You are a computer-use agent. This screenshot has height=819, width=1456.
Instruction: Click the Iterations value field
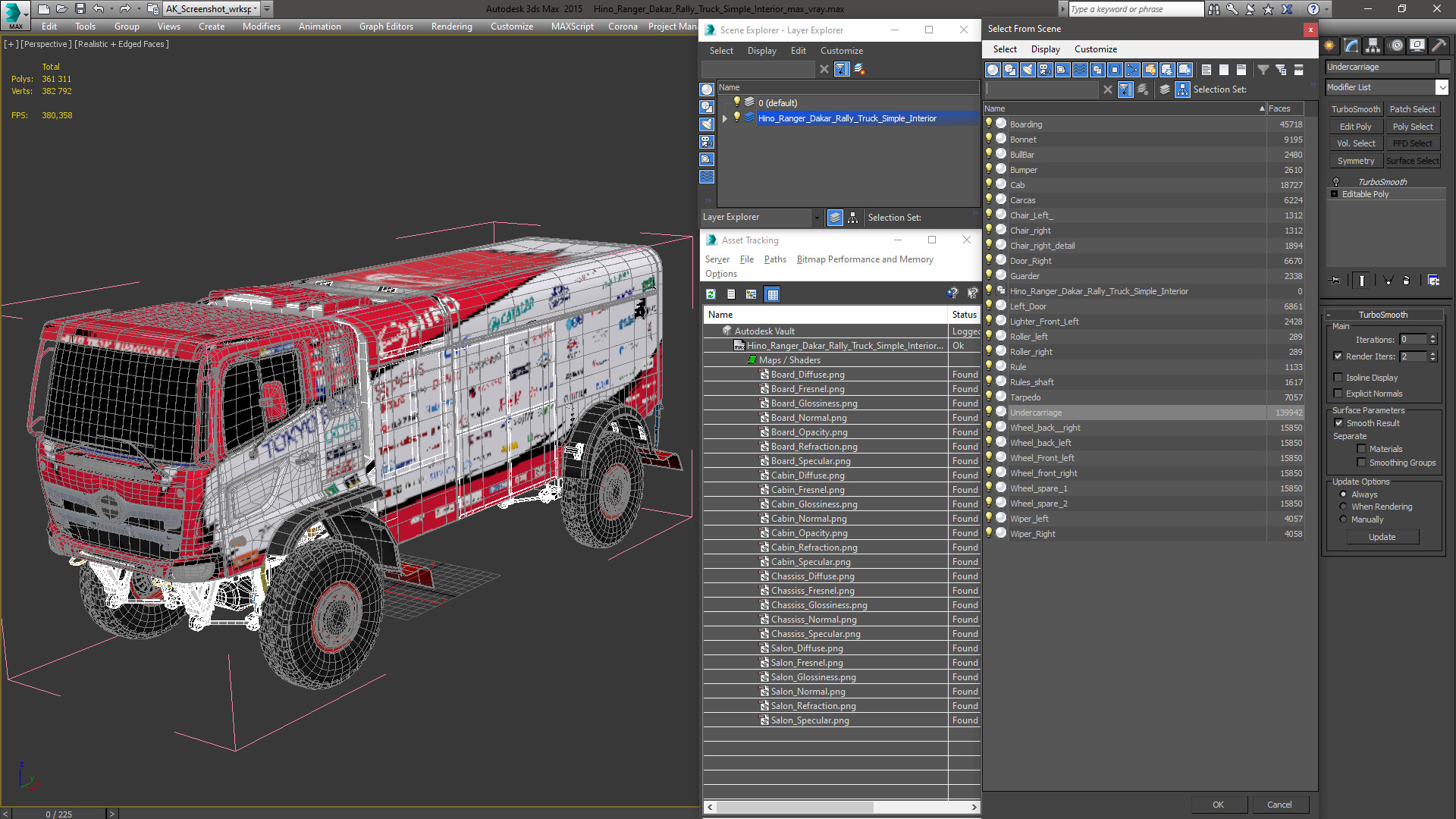[1414, 340]
